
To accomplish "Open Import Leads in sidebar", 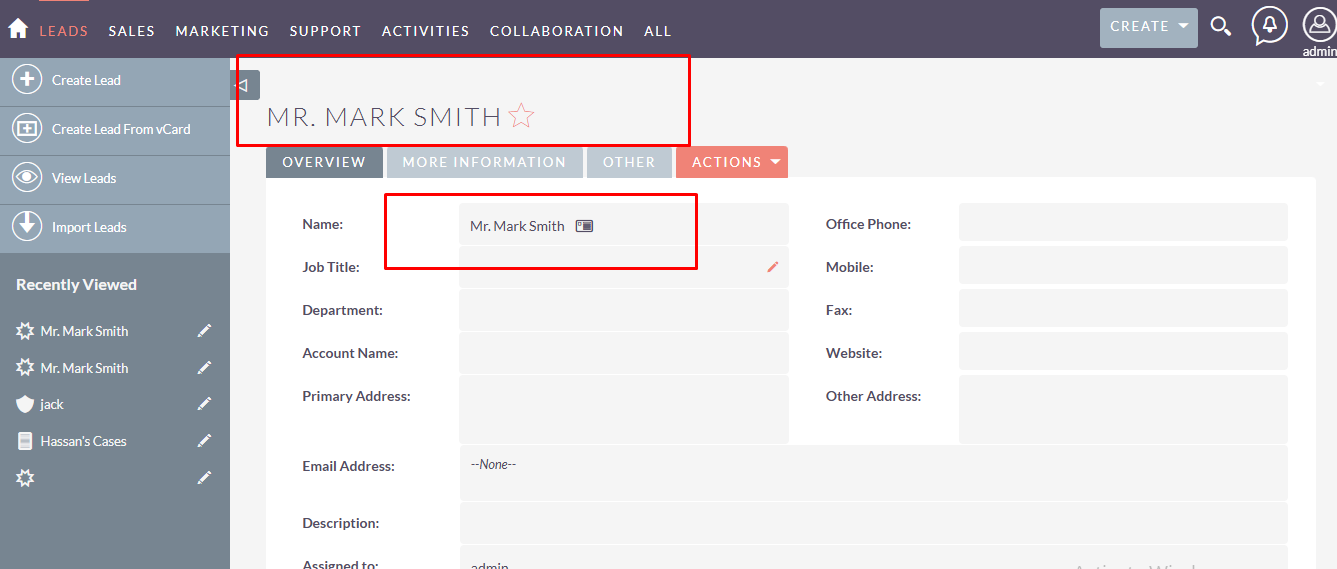I will [x=89, y=227].
